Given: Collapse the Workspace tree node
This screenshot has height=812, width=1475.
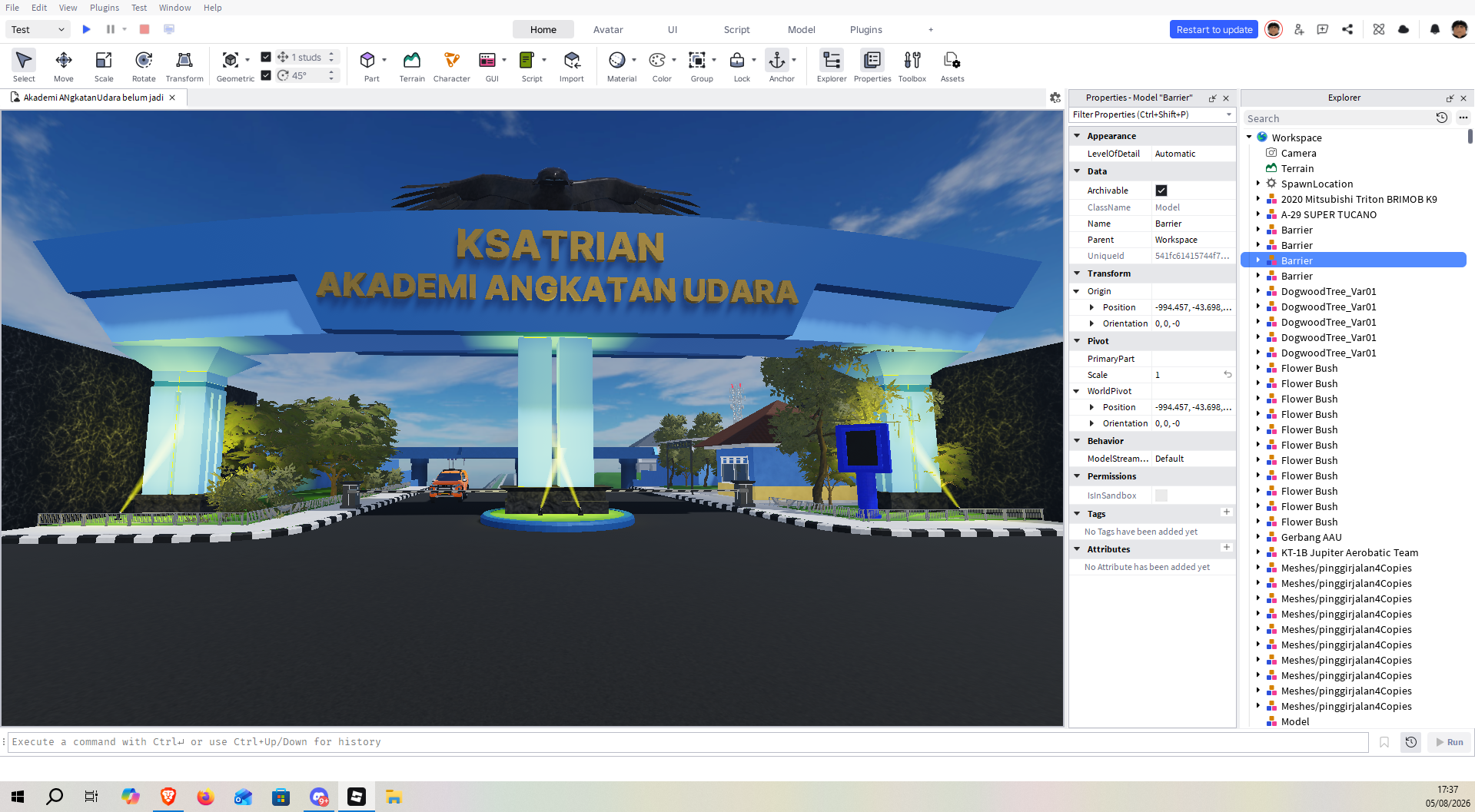Looking at the screenshot, I should pos(1249,138).
